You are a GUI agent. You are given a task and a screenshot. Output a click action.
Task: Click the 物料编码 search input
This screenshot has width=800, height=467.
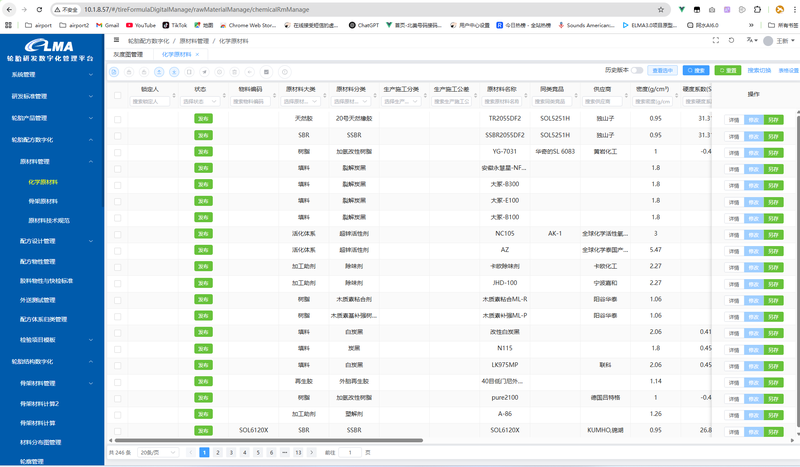(x=251, y=102)
